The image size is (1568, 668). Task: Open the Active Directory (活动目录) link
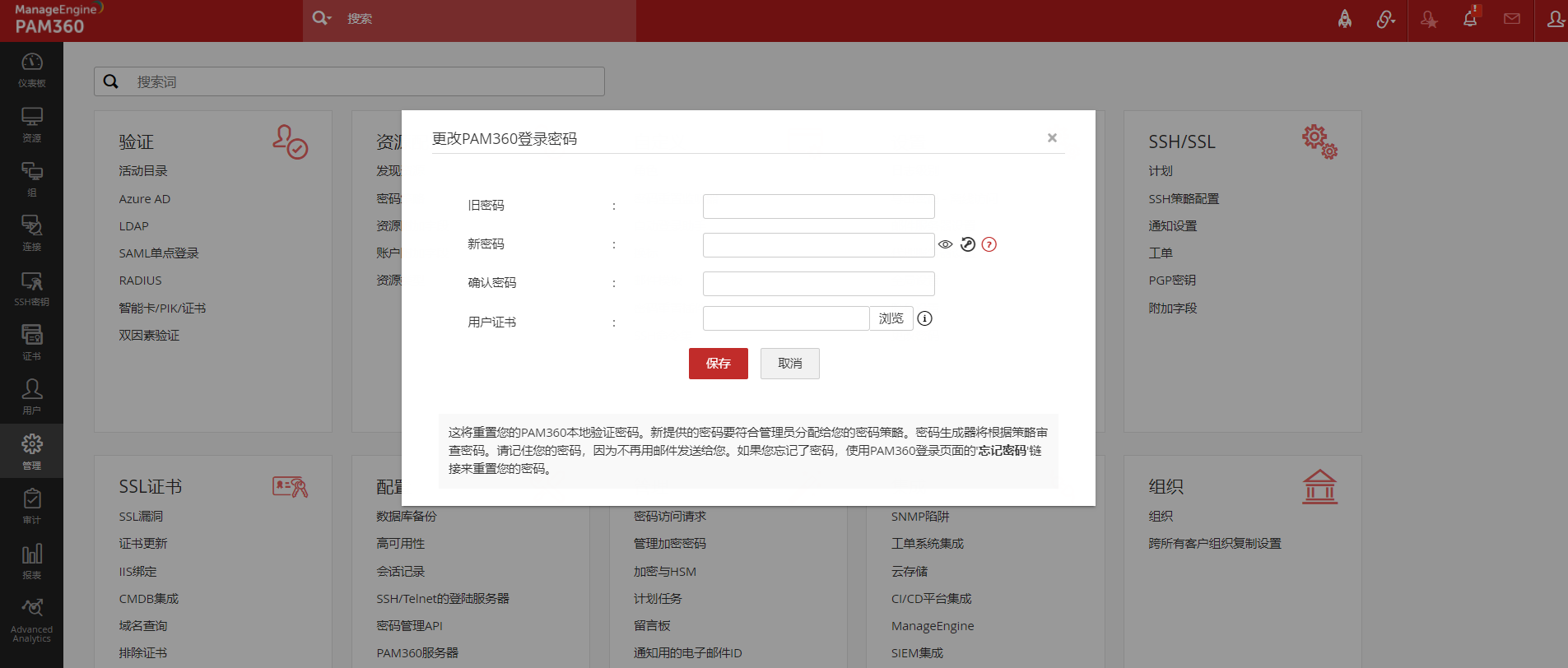coord(143,171)
